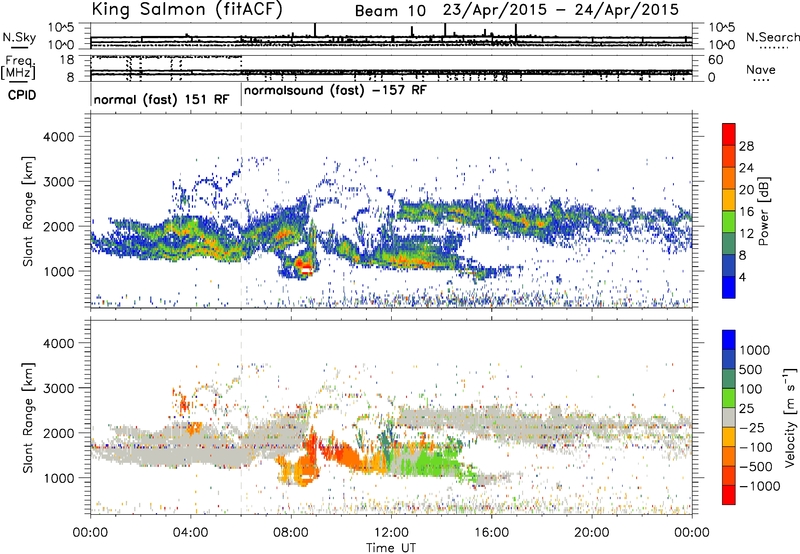Click '2000' tick on the velocity panel
This screenshot has height=554, width=800.
click(59, 433)
